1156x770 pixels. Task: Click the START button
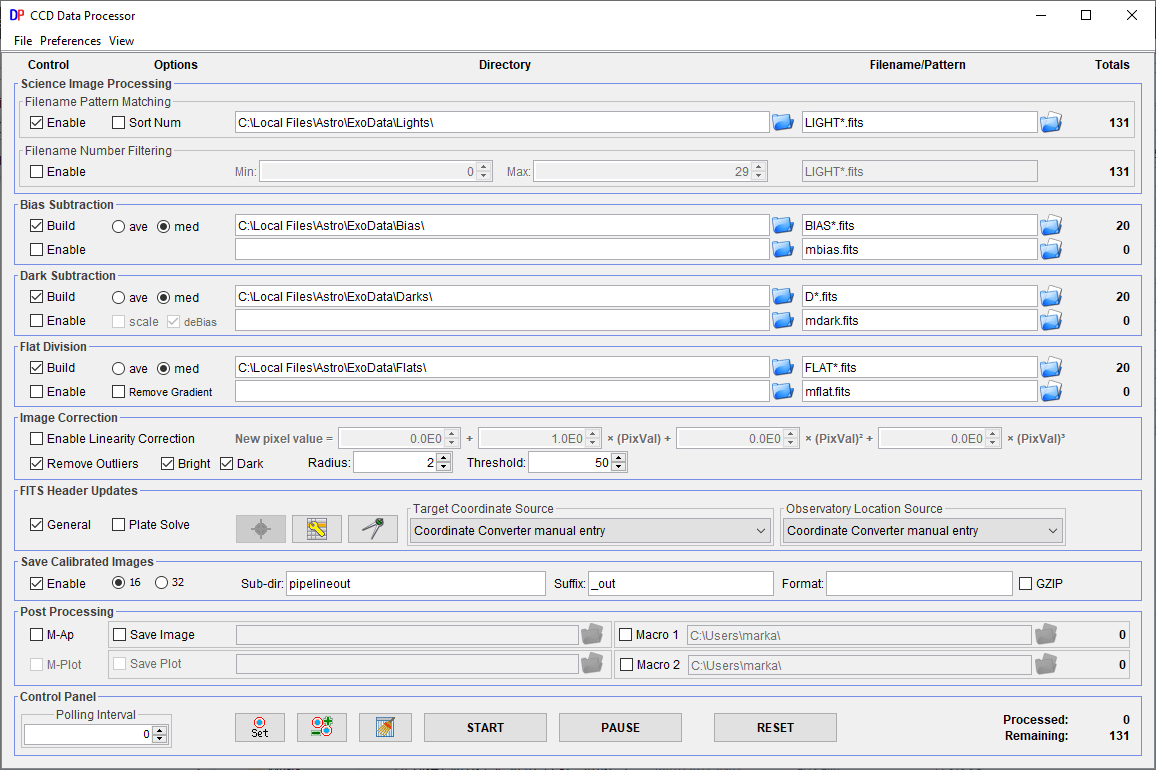tap(485, 727)
